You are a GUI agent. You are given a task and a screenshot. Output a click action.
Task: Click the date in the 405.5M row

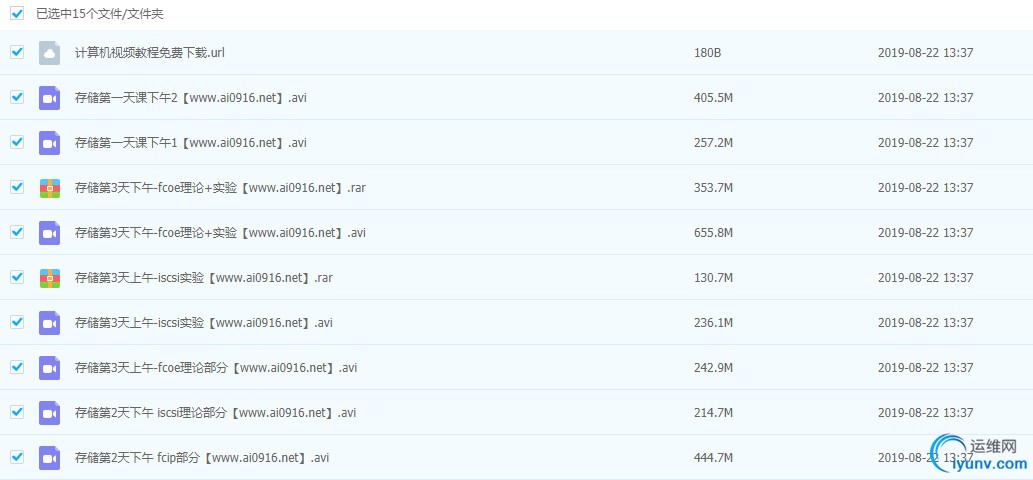[926, 97]
